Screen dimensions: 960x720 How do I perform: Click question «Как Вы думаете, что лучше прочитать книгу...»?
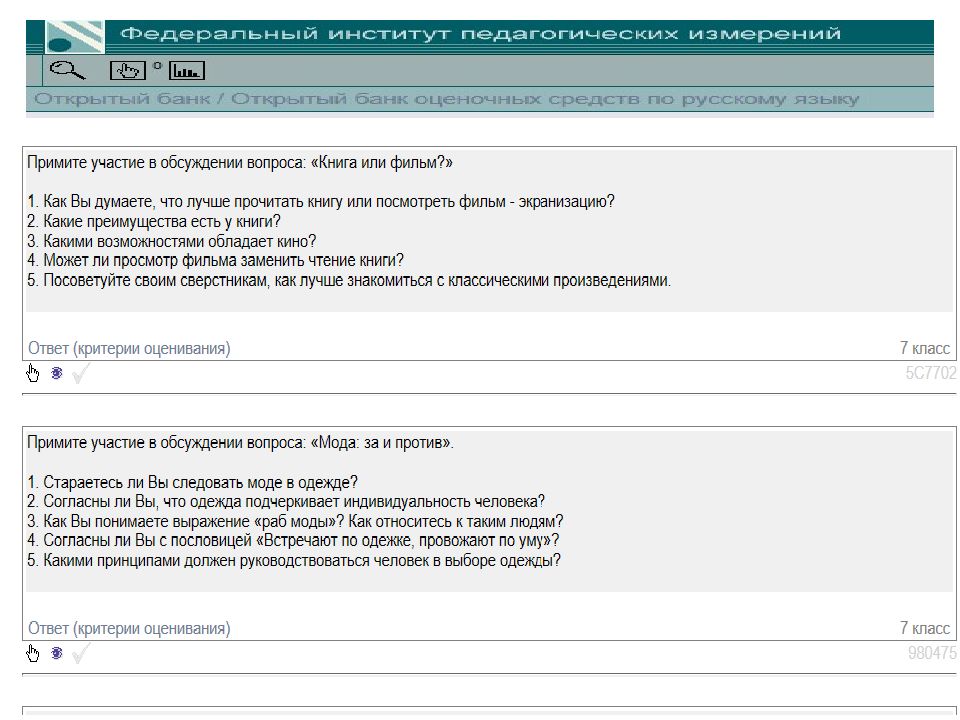pyautogui.click(x=321, y=202)
